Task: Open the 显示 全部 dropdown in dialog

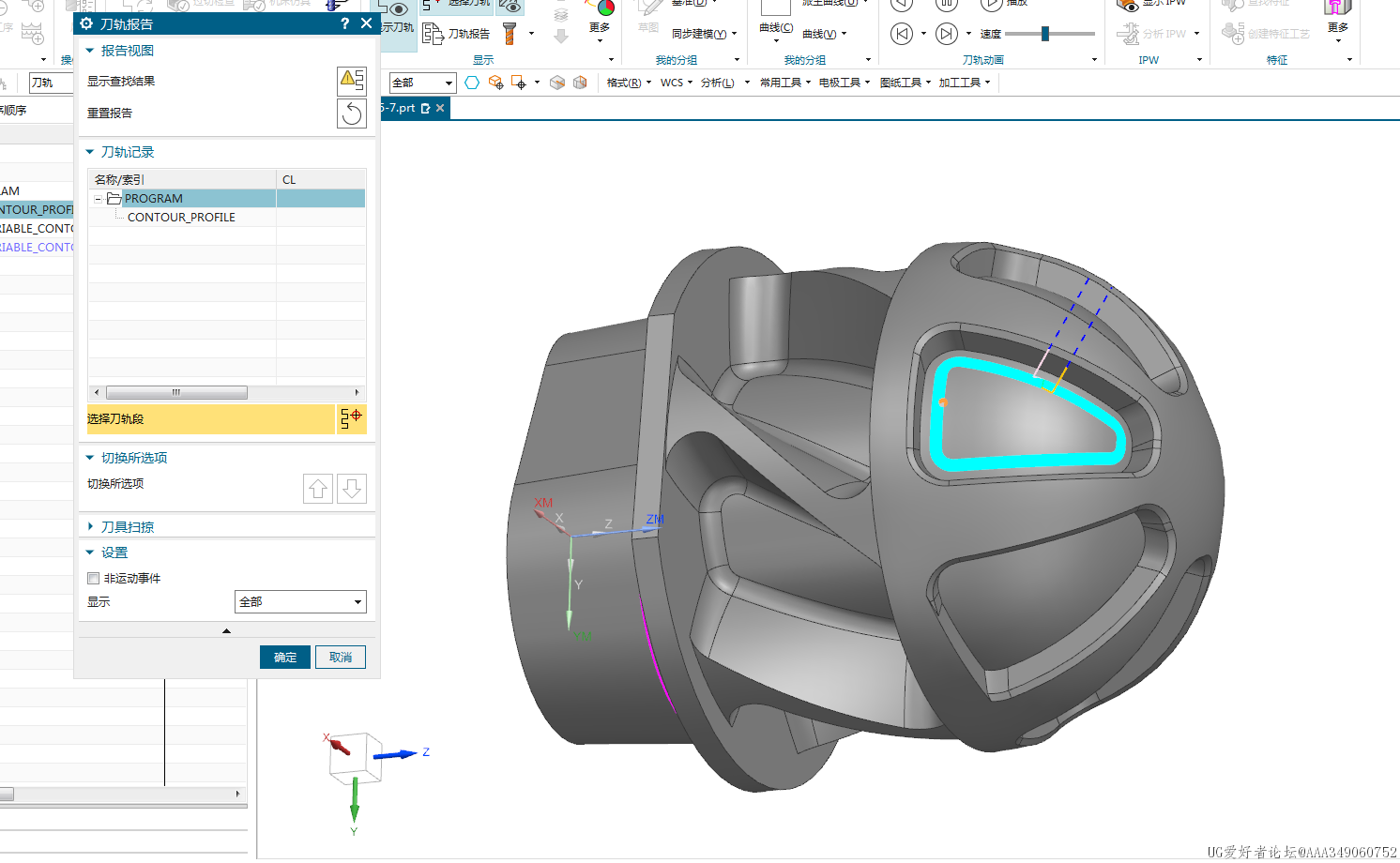Action: (x=300, y=601)
